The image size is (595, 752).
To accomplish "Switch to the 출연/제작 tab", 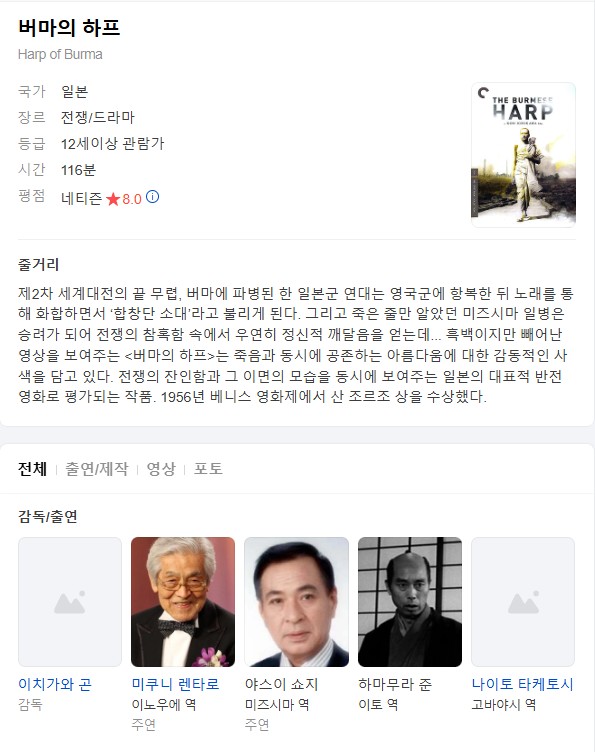I will (97, 469).
